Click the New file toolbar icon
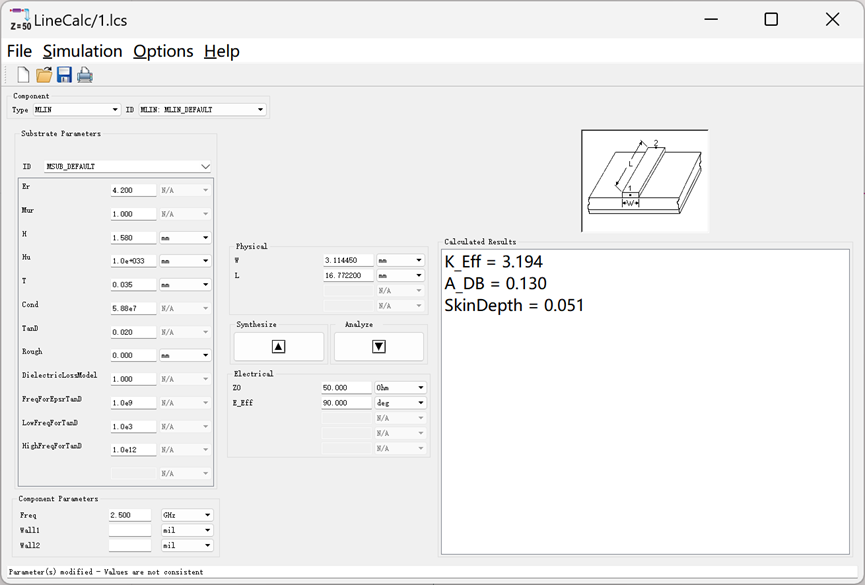Image resolution: width=865 pixels, height=585 pixels. click(23, 75)
